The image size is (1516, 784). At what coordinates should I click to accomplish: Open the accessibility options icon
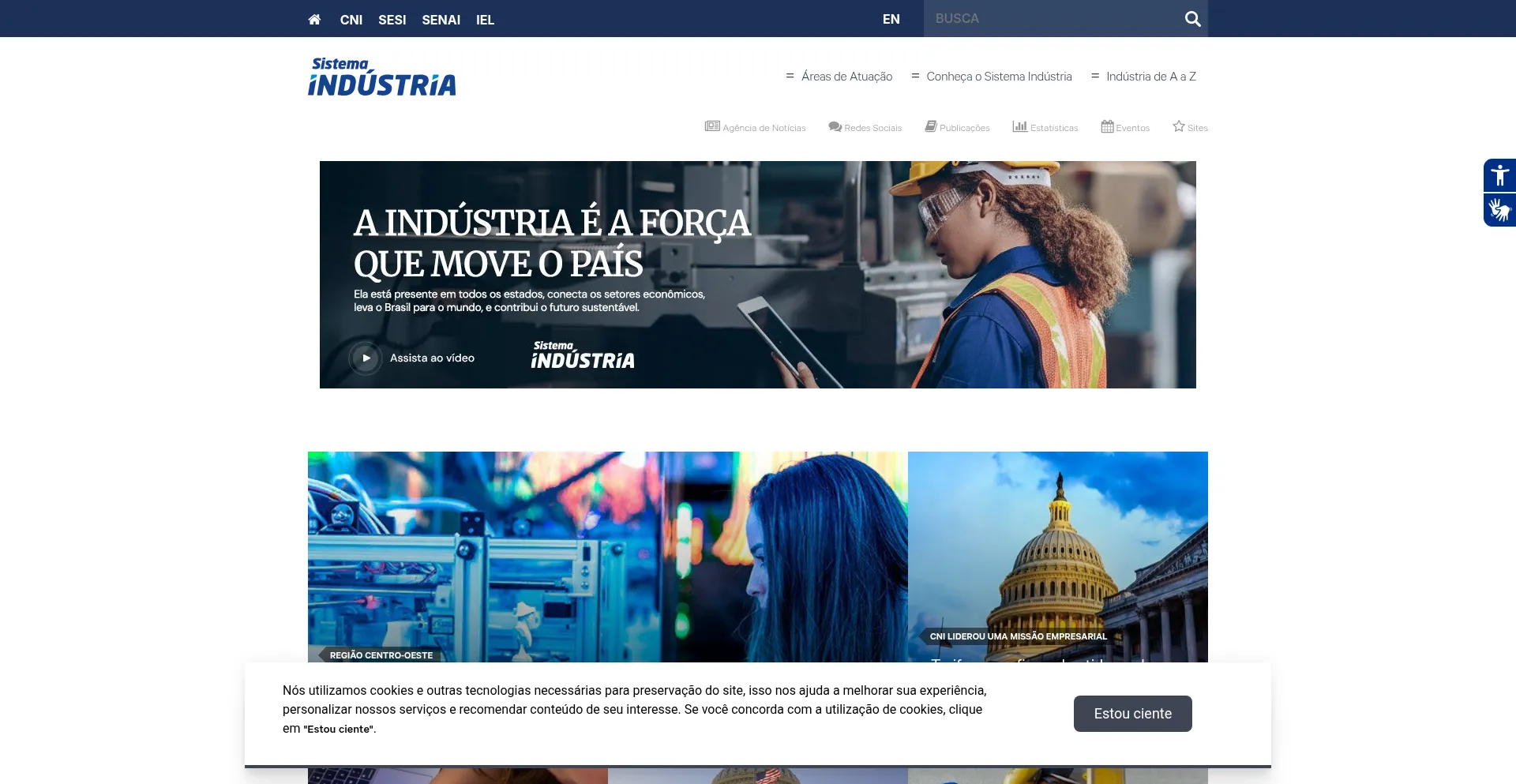click(x=1499, y=175)
